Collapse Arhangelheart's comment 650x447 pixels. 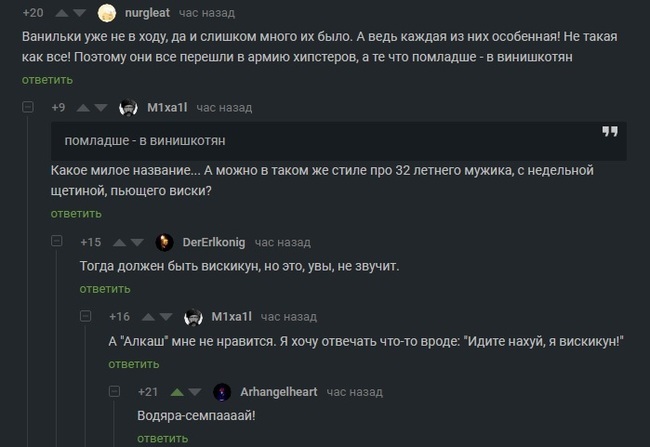coord(114,391)
